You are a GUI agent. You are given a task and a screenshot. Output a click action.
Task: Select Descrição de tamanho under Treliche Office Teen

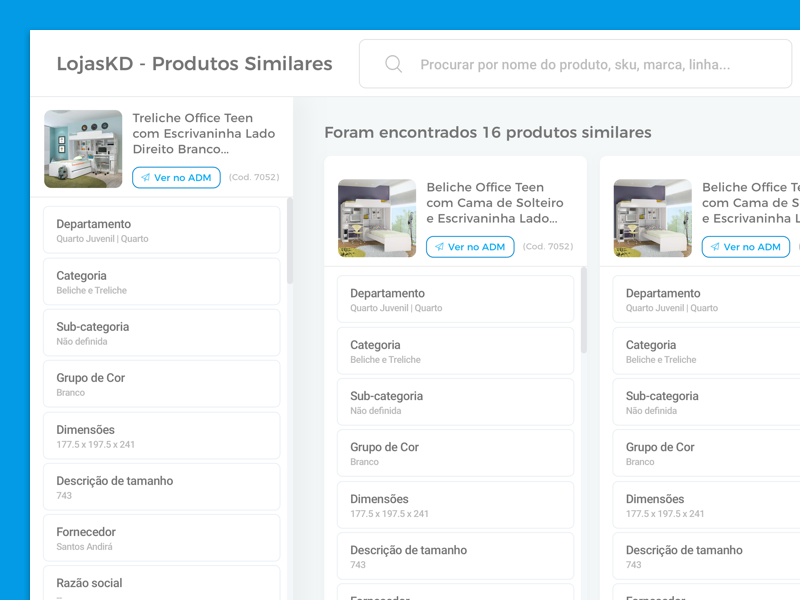coord(162,487)
